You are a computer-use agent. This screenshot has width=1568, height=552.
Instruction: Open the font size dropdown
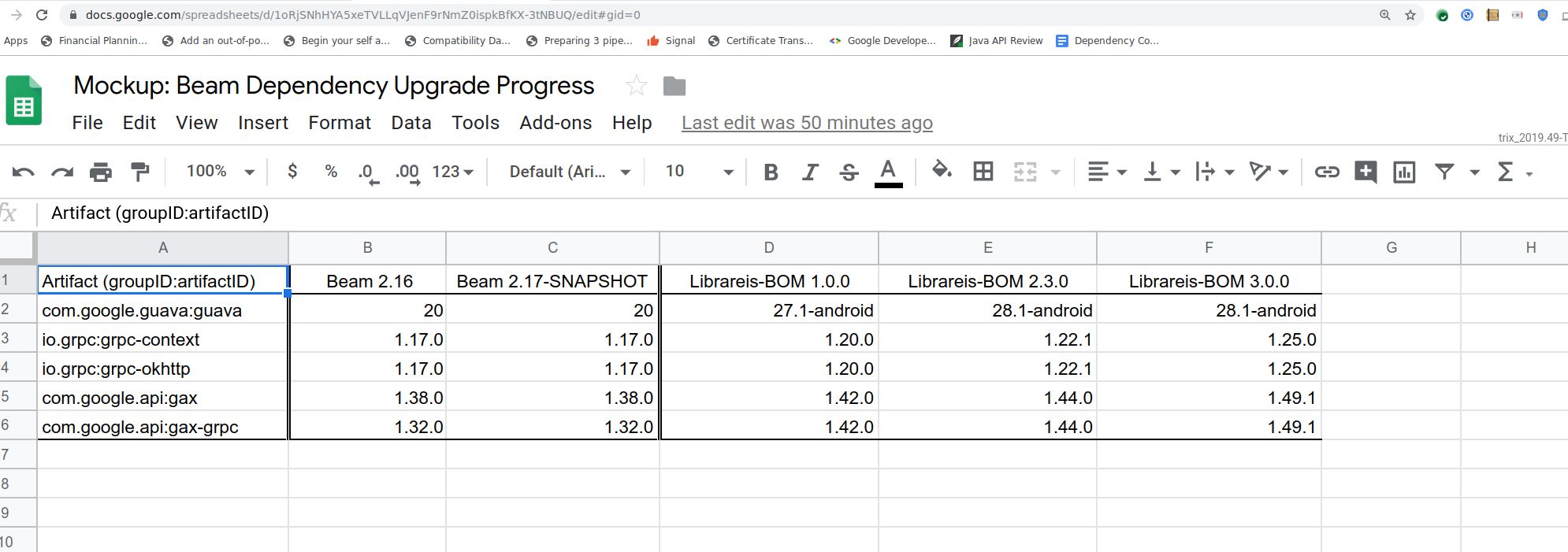coord(699,172)
